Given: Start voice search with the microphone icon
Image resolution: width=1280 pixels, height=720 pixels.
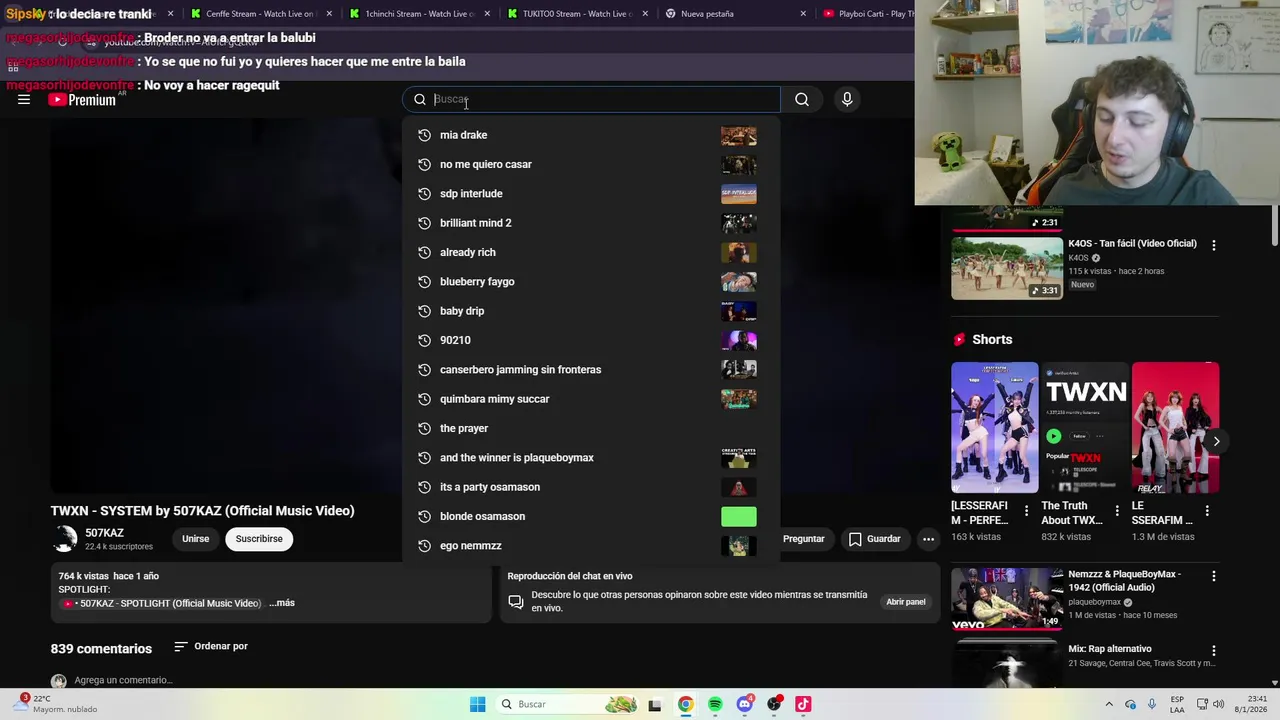Looking at the screenshot, I should [847, 99].
